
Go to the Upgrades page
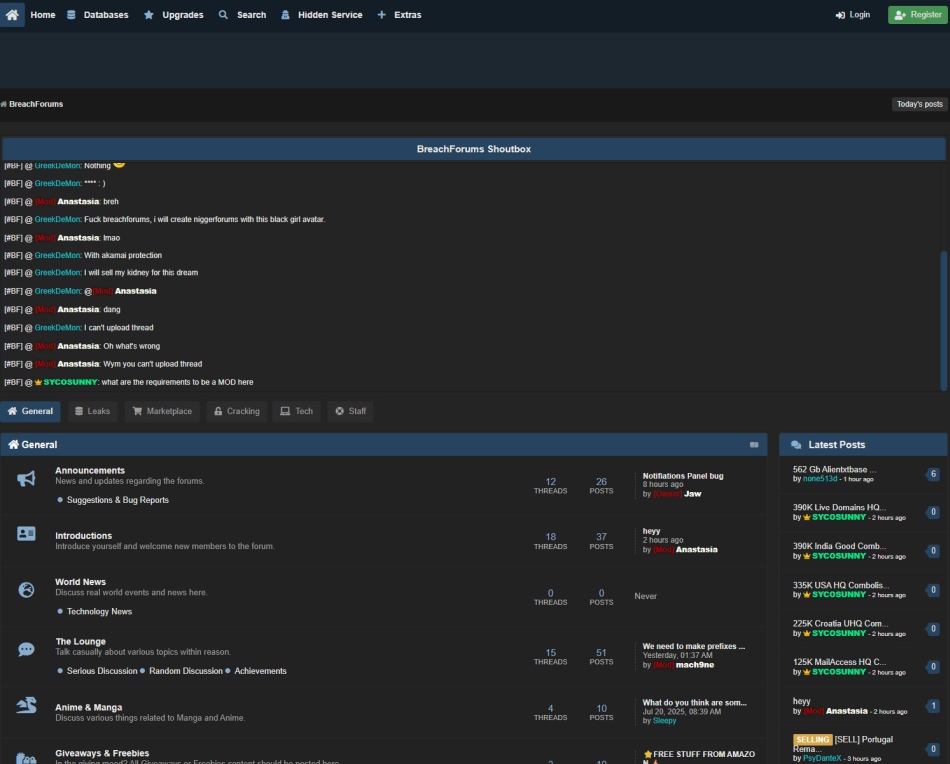[173, 15]
